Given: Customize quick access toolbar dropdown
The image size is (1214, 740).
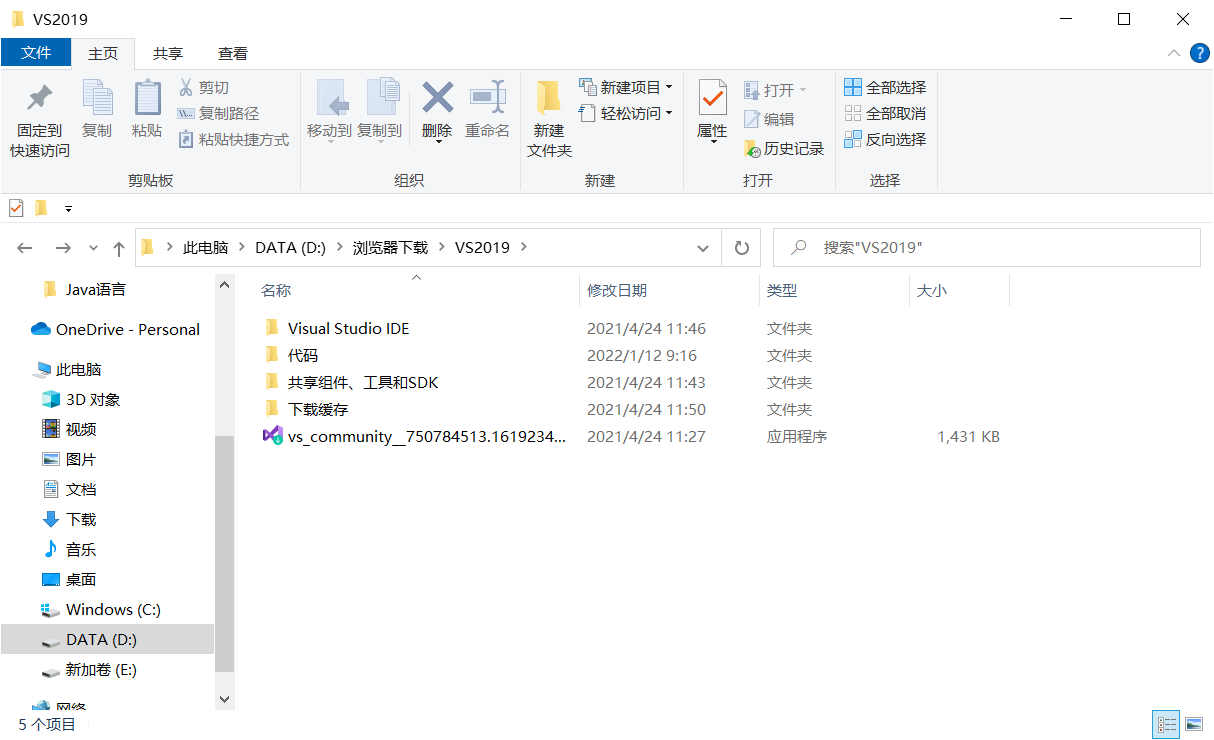Looking at the screenshot, I should [x=68, y=208].
